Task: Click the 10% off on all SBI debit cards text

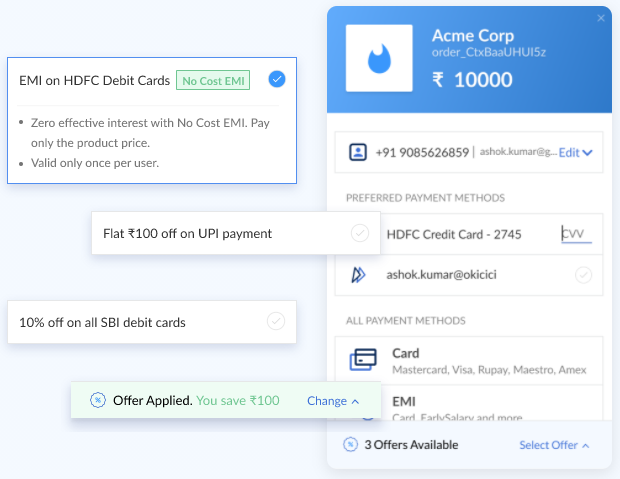Action: pyautogui.click(x=102, y=323)
